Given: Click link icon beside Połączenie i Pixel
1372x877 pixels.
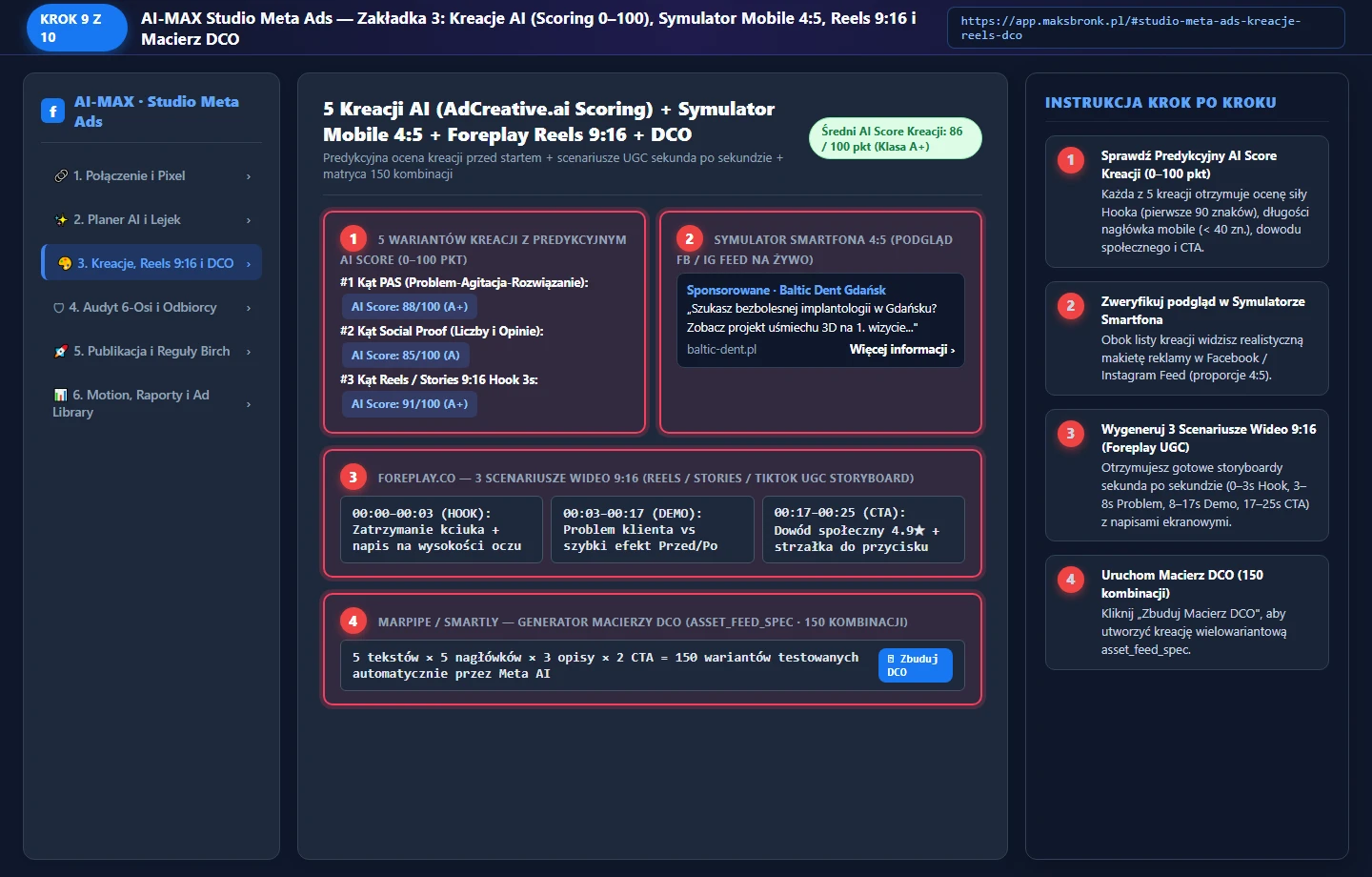Looking at the screenshot, I should 61,176.
